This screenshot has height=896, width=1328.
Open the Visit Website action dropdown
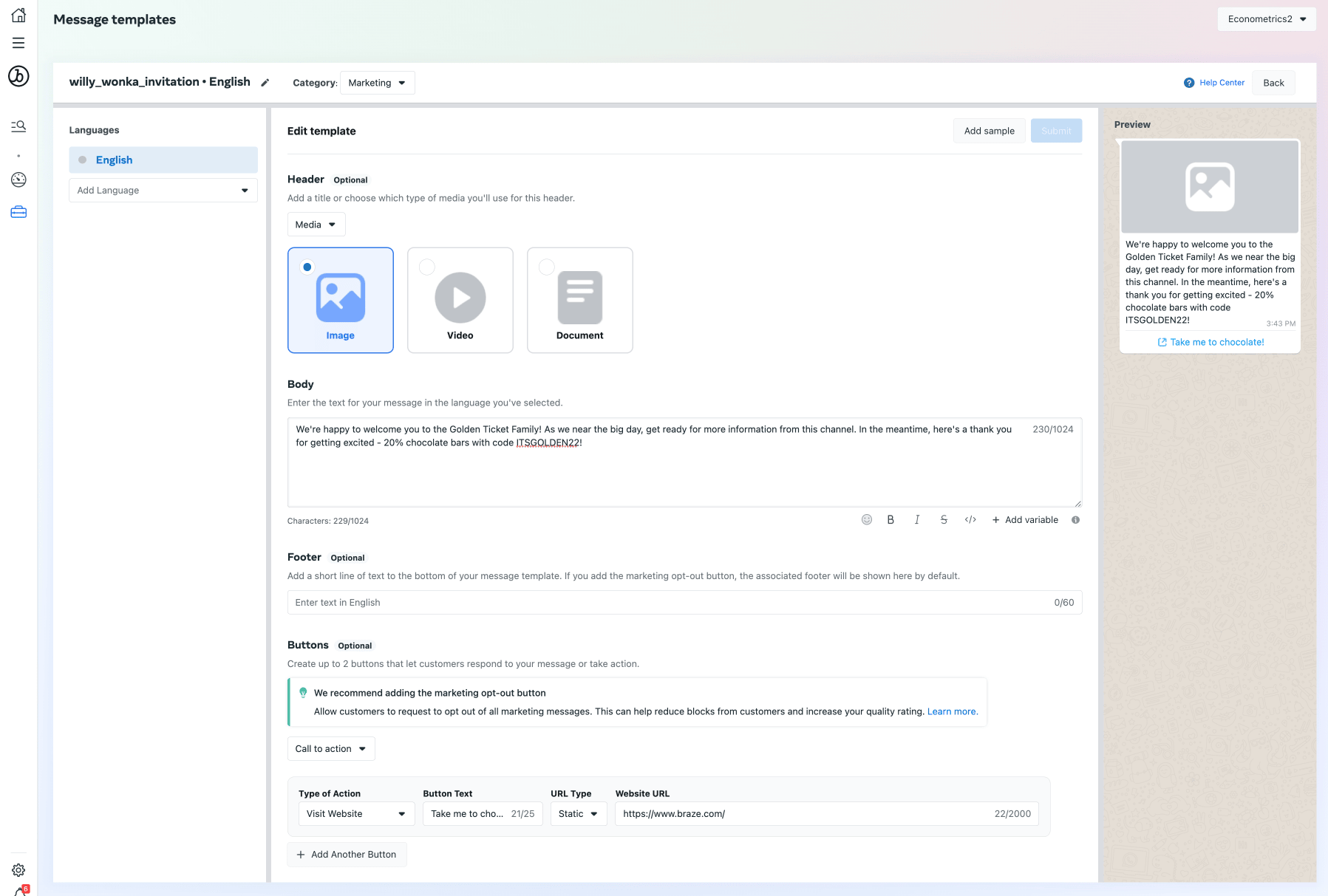point(356,814)
